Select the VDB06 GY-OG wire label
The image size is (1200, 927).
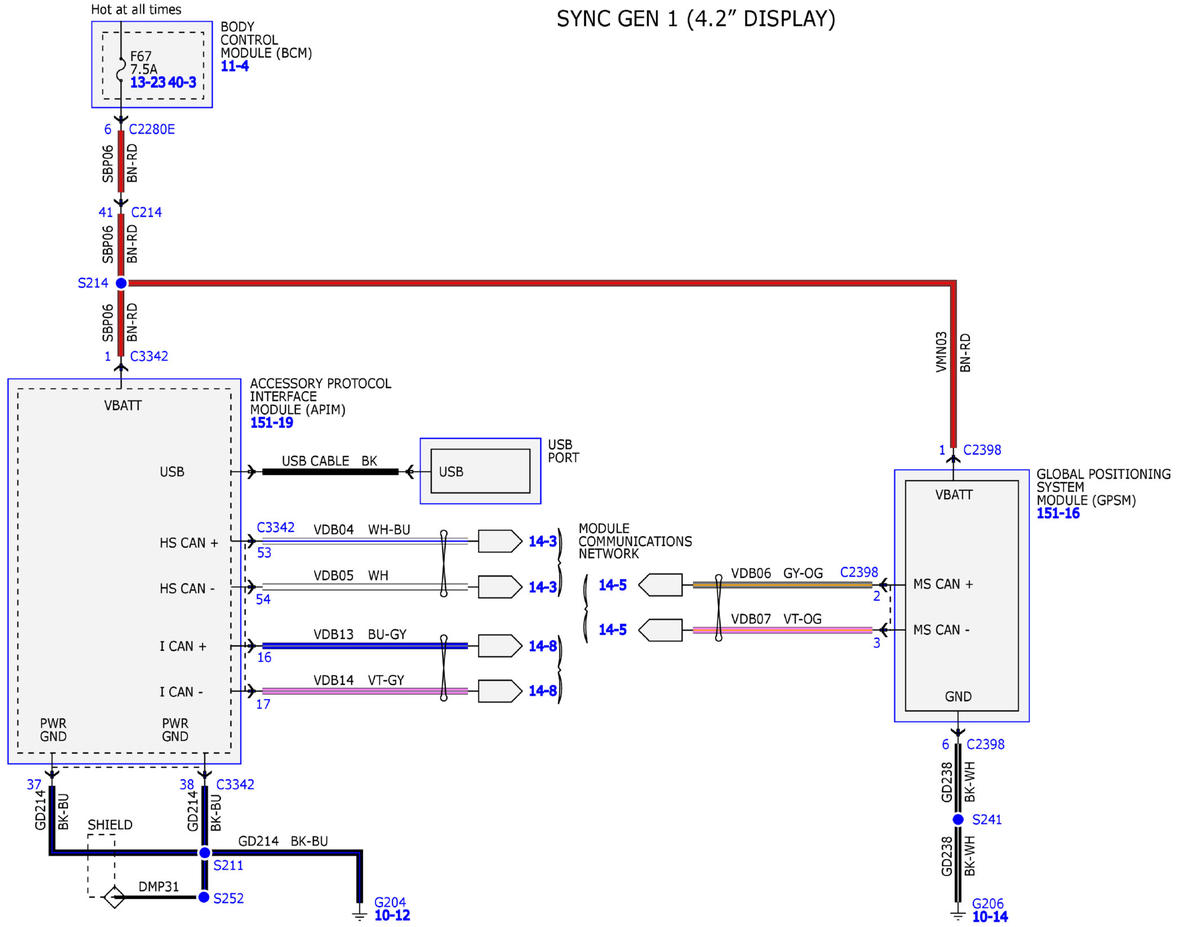pos(779,573)
